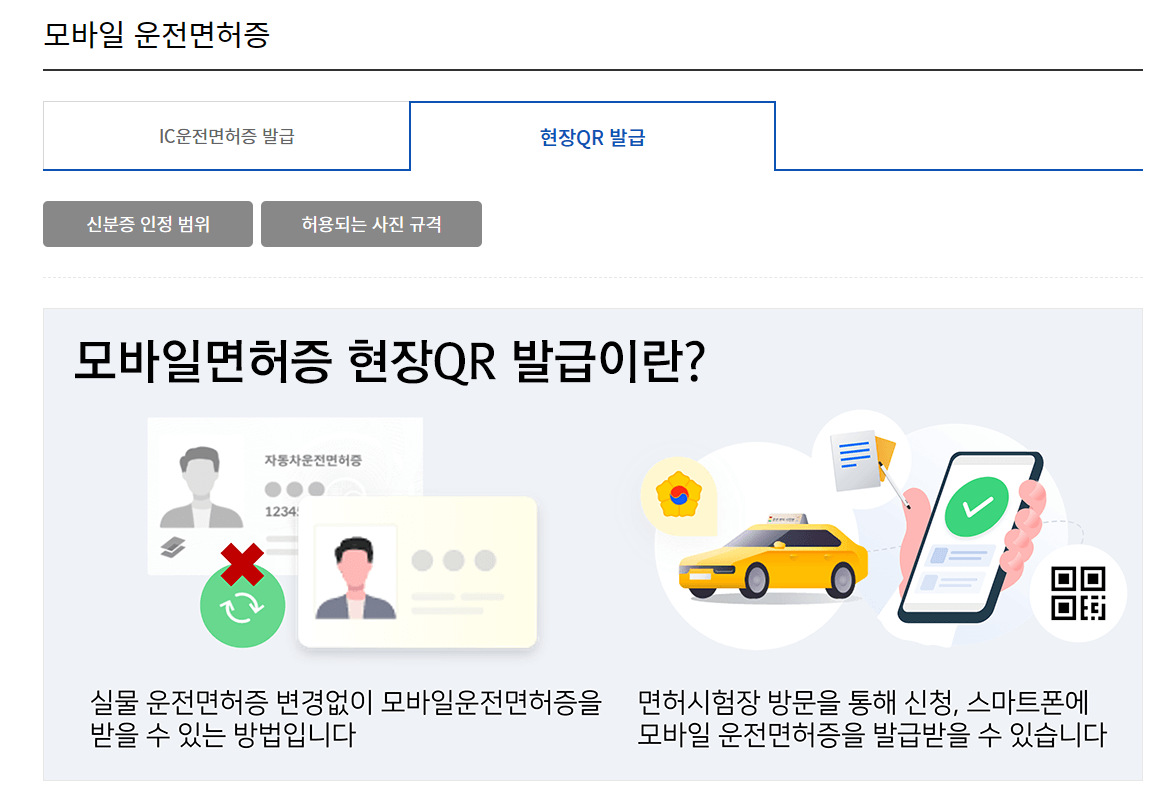Click the layered chip icon on the gray license
Viewport: 1156px width, 786px height.
173,548
